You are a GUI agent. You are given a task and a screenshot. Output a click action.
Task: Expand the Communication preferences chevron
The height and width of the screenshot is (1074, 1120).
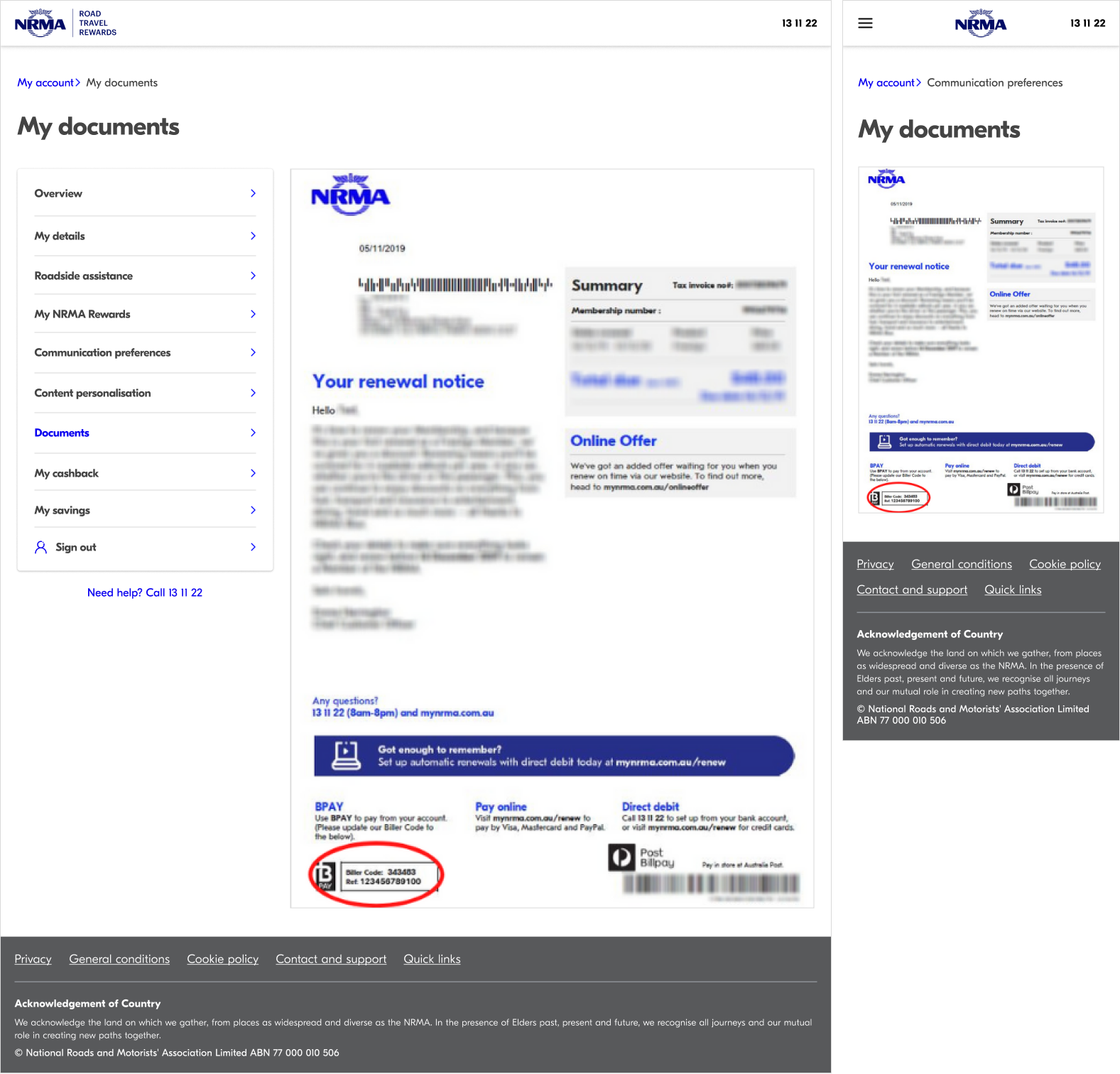pyautogui.click(x=253, y=352)
